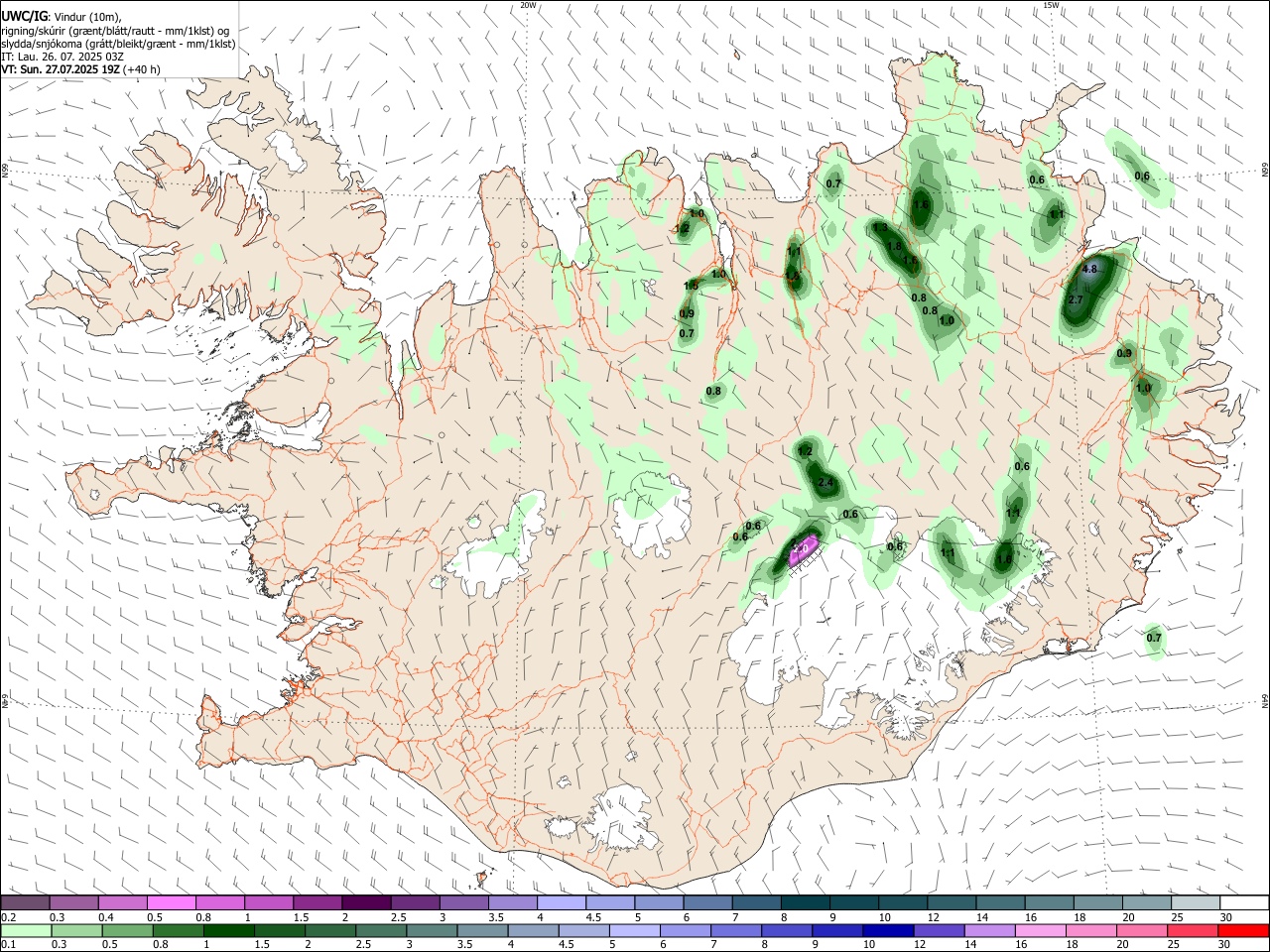Select upper legend swatch between 2 and 2.5

365,903
